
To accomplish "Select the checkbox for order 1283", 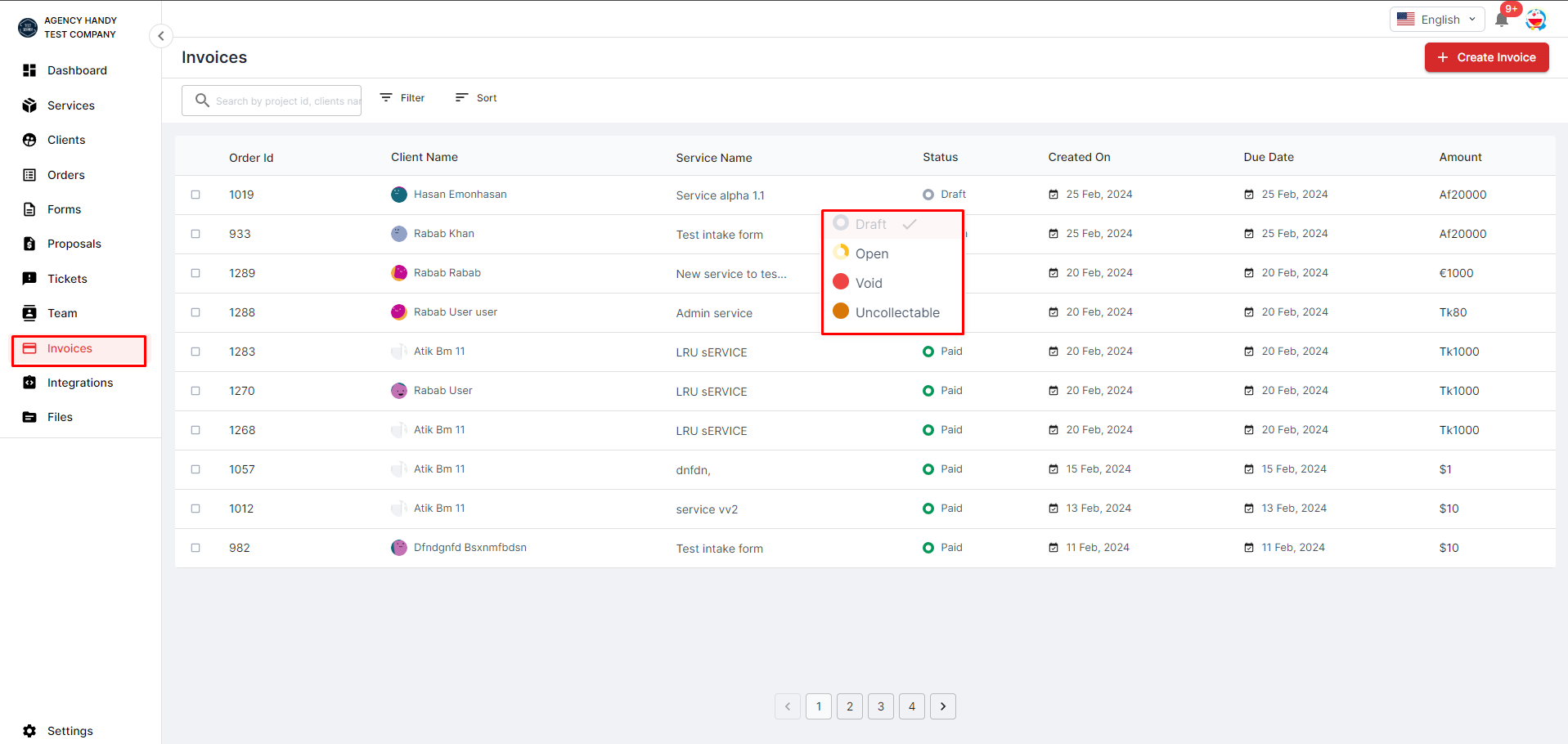I will point(195,352).
